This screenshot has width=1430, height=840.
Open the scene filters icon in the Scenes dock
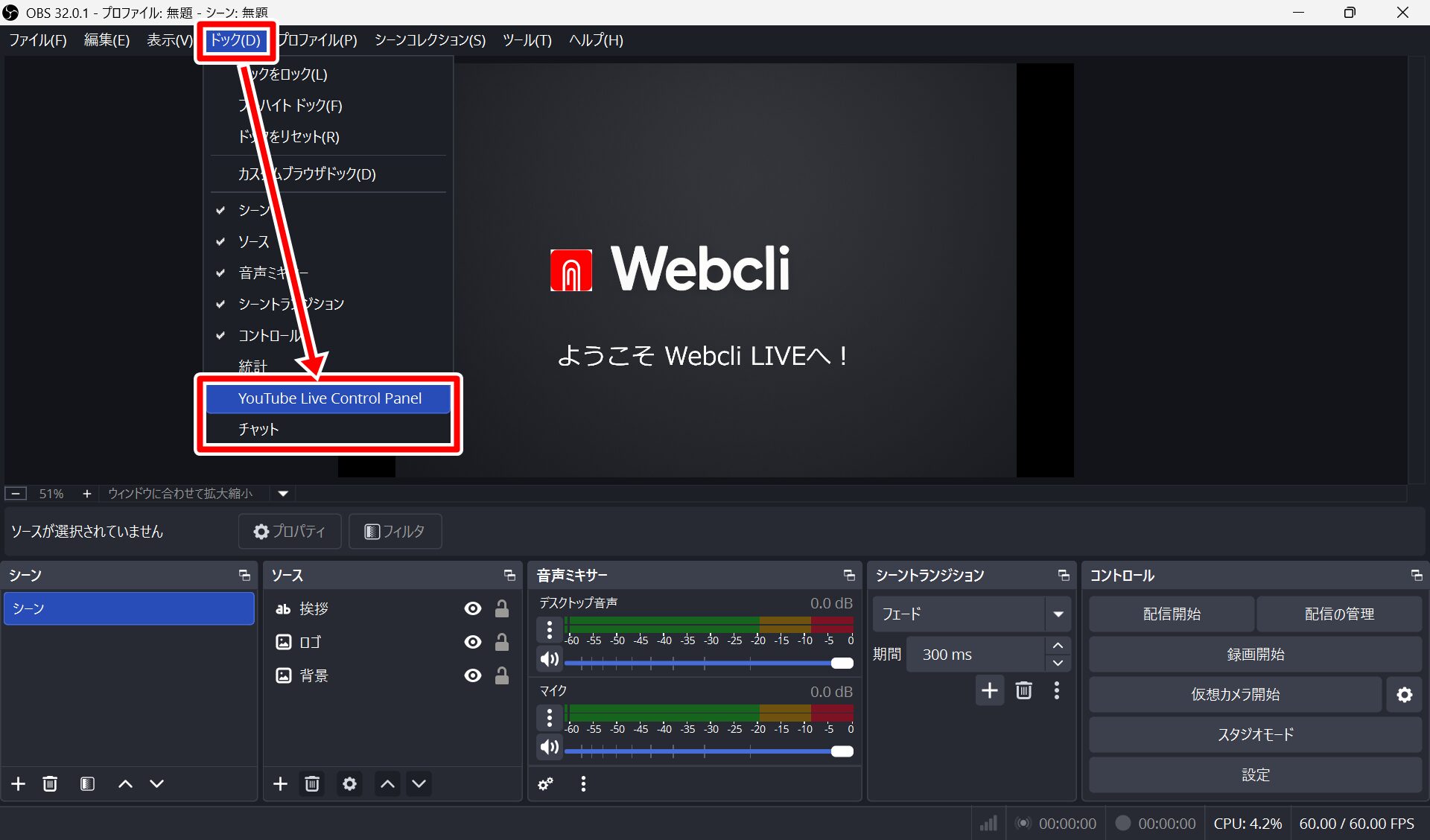(87, 783)
